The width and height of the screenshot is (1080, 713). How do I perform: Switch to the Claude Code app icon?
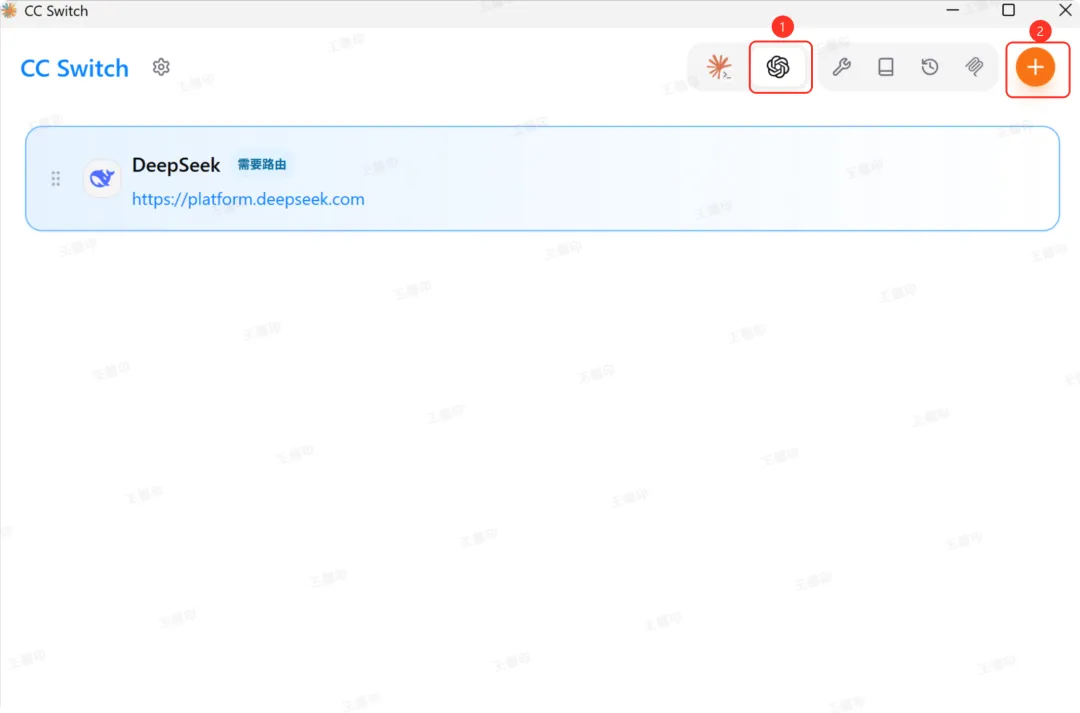pos(718,67)
